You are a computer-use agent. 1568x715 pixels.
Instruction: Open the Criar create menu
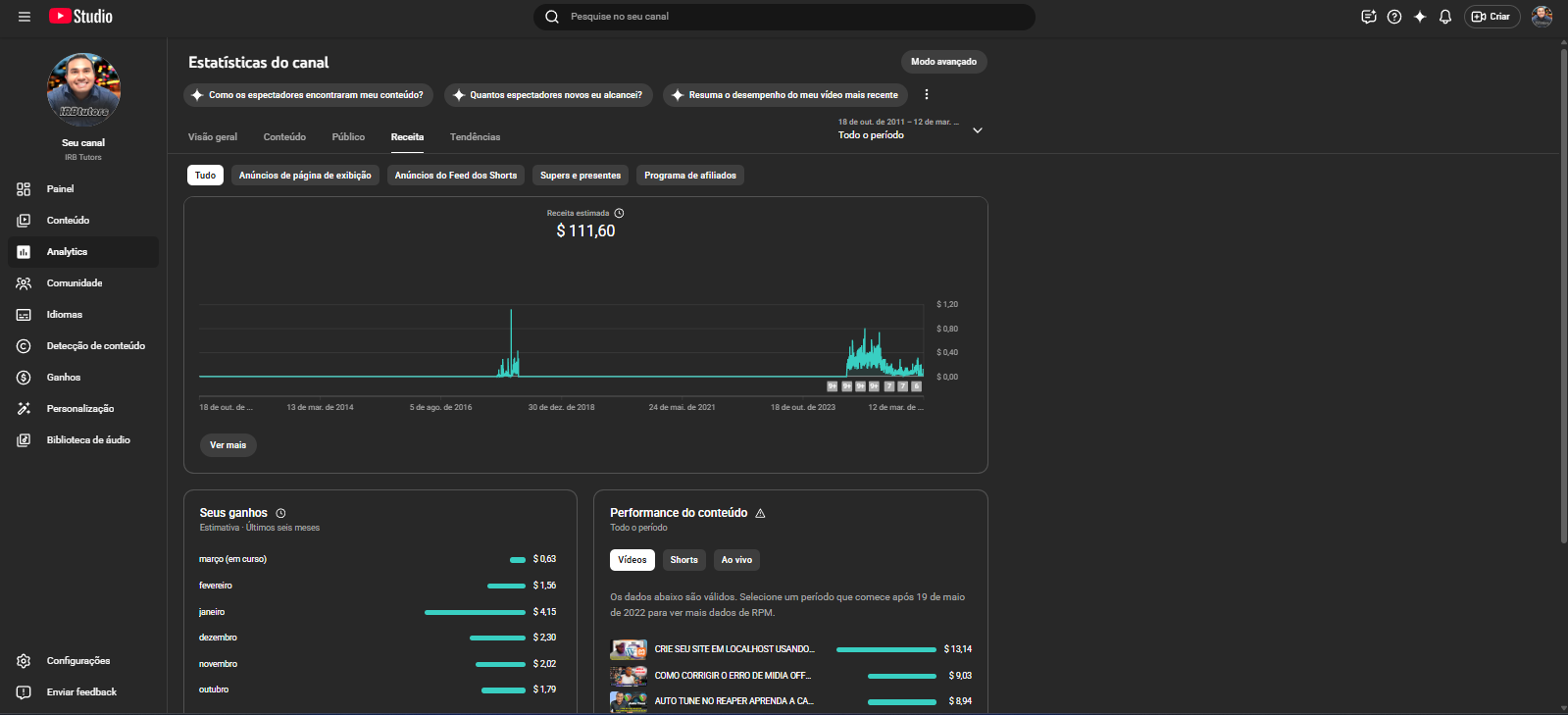tap(1491, 17)
